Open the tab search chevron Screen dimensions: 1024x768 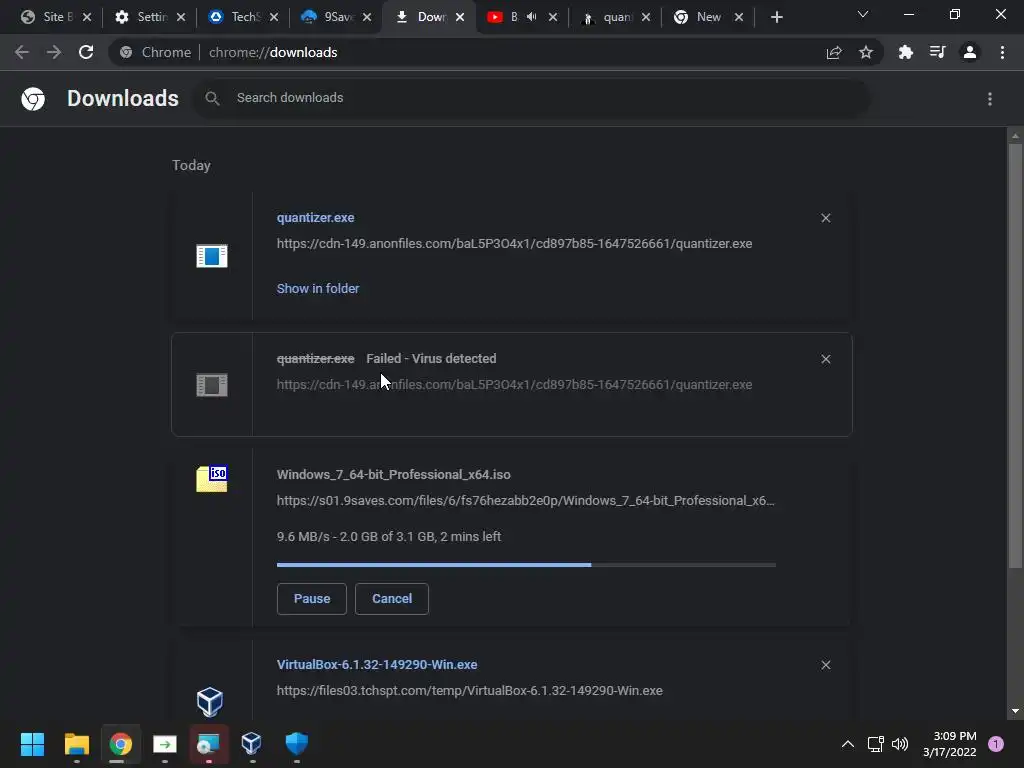click(863, 14)
